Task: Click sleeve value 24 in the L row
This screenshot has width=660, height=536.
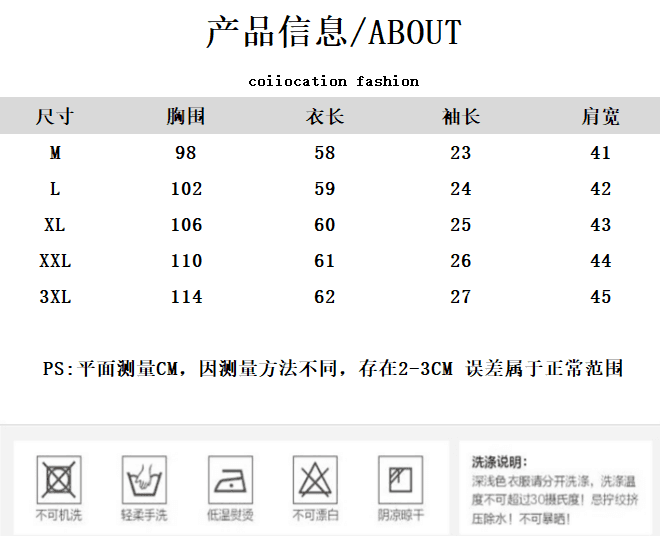Action: [x=460, y=189]
